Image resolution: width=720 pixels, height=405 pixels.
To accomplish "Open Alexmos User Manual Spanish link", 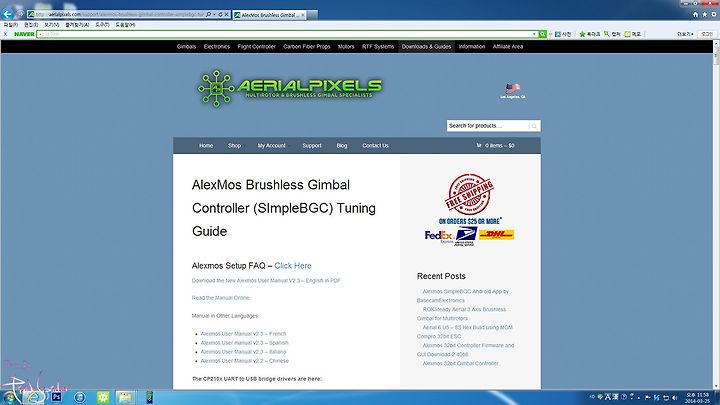I will point(244,343).
